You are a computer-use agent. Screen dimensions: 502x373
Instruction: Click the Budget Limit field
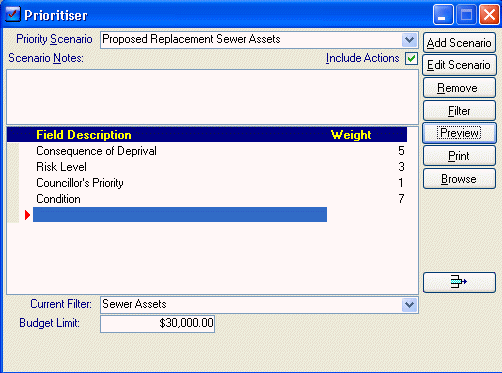[157, 323]
